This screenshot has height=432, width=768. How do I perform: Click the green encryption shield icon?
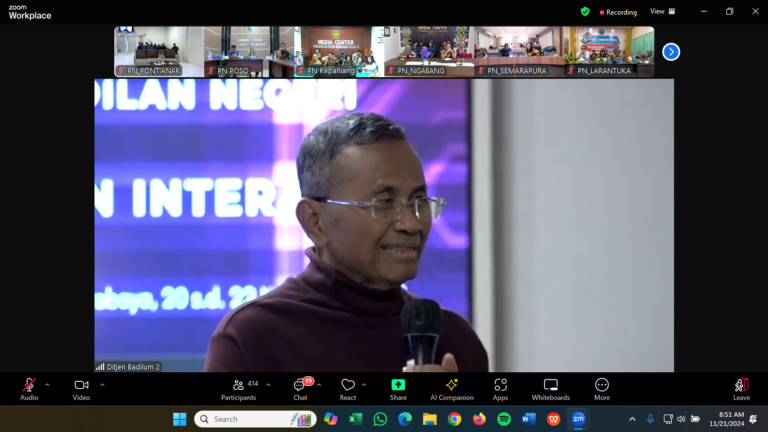(585, 12)
